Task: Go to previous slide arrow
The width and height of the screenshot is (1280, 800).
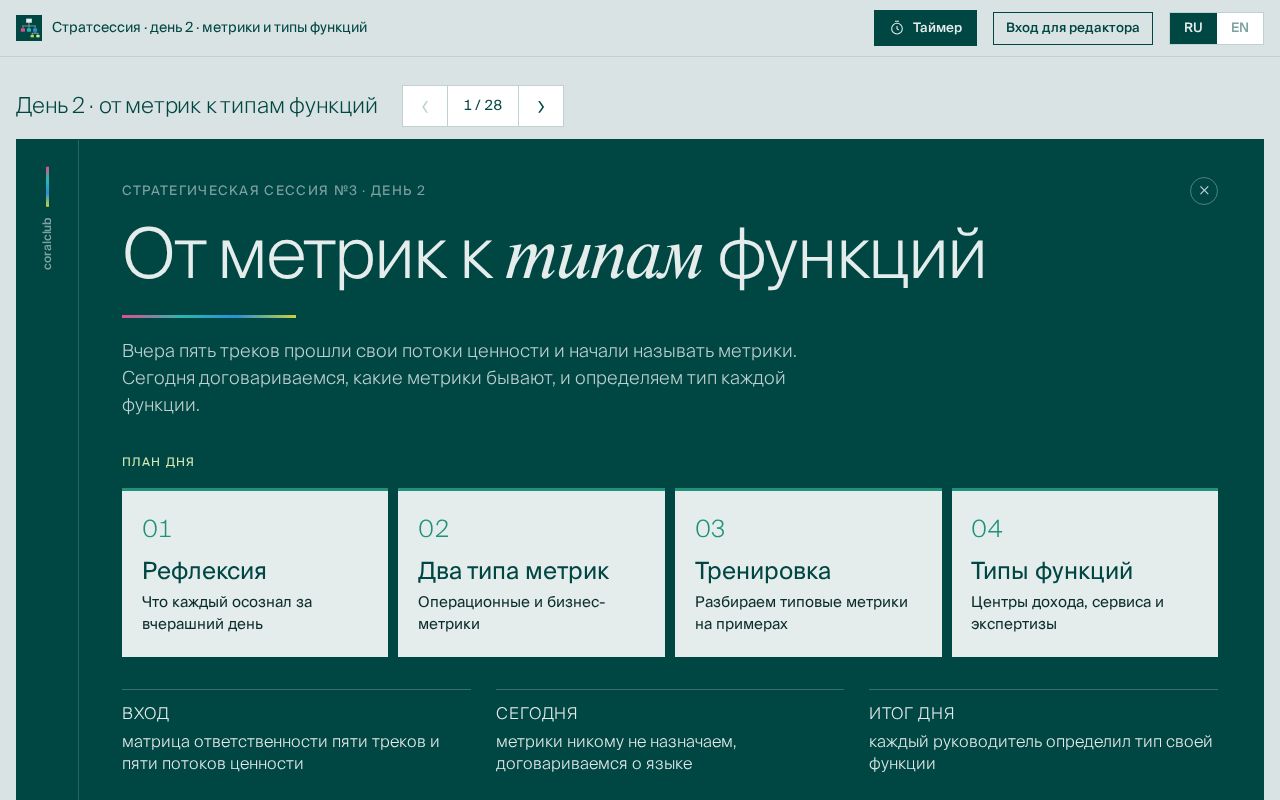Action: (425, 106)
